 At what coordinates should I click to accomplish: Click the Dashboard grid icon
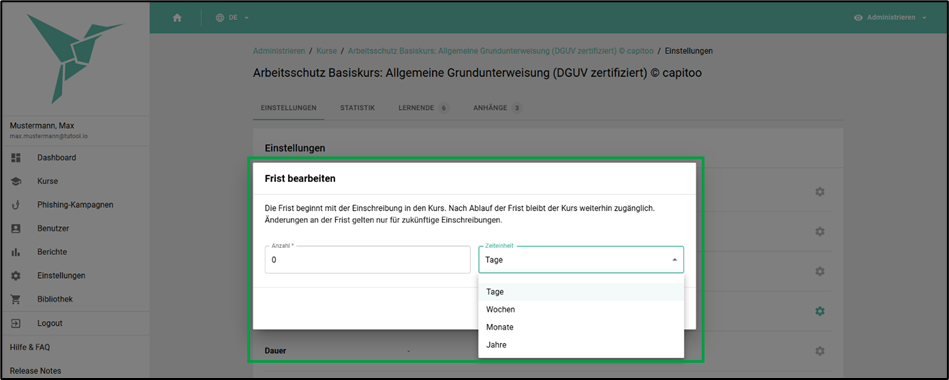[16, 157]
